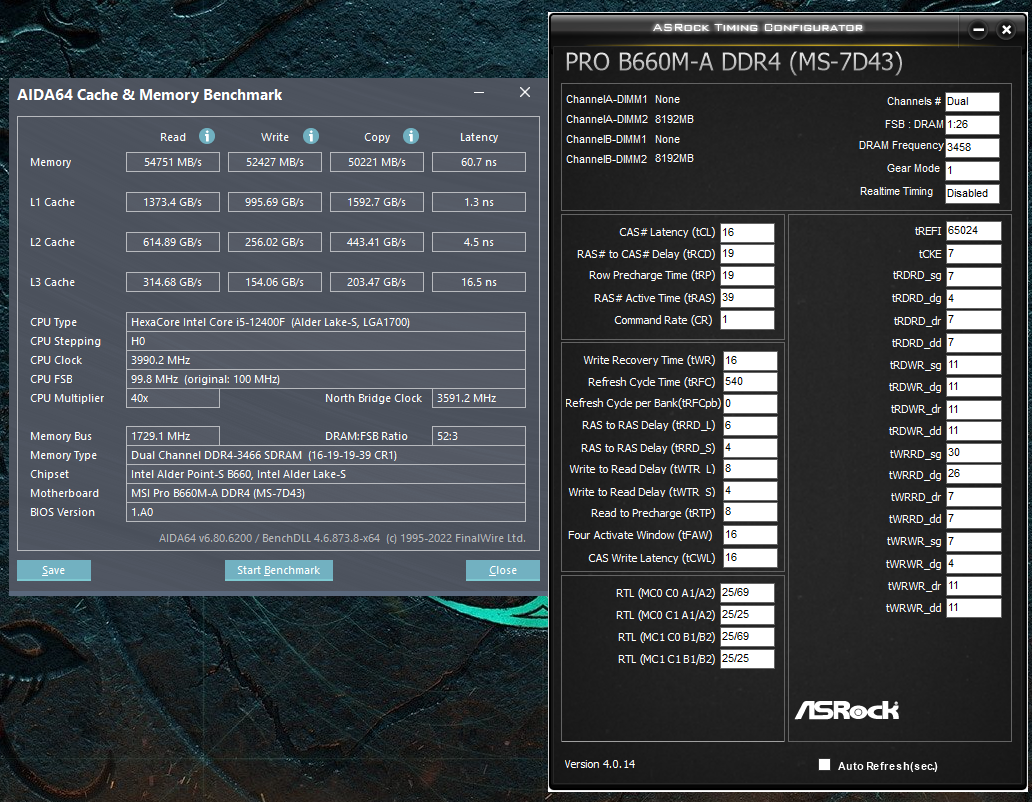This screenshot has height=802, width=1032.
Task: Close the AIDA64 benchmark window with X
Action: point(525,92)
